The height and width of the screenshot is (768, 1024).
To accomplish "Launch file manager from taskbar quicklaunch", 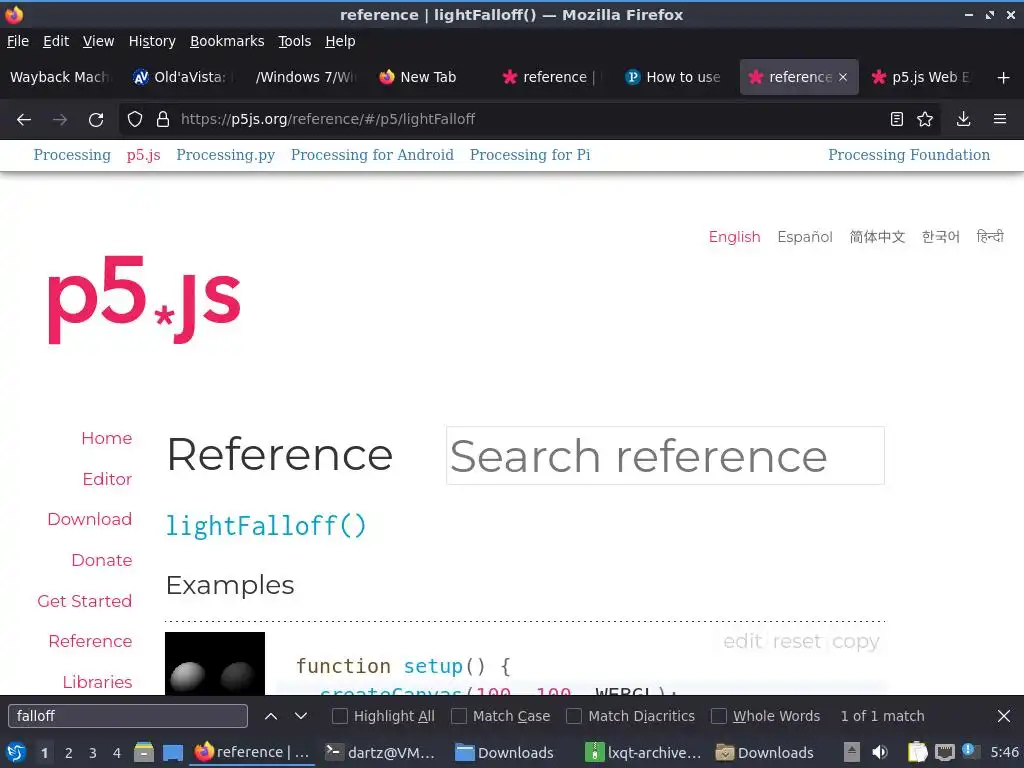I will (x=144, y=753).
